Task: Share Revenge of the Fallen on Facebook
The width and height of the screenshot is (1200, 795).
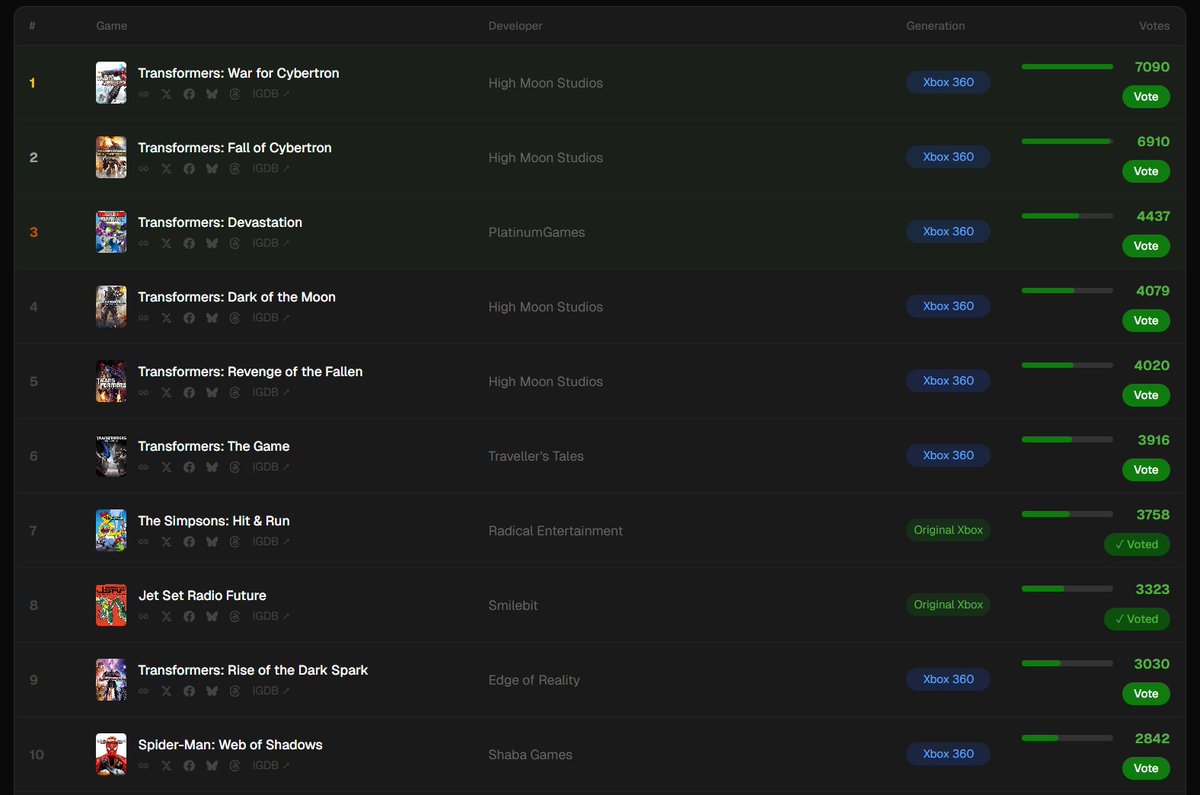Action: [x=189, y=392]
